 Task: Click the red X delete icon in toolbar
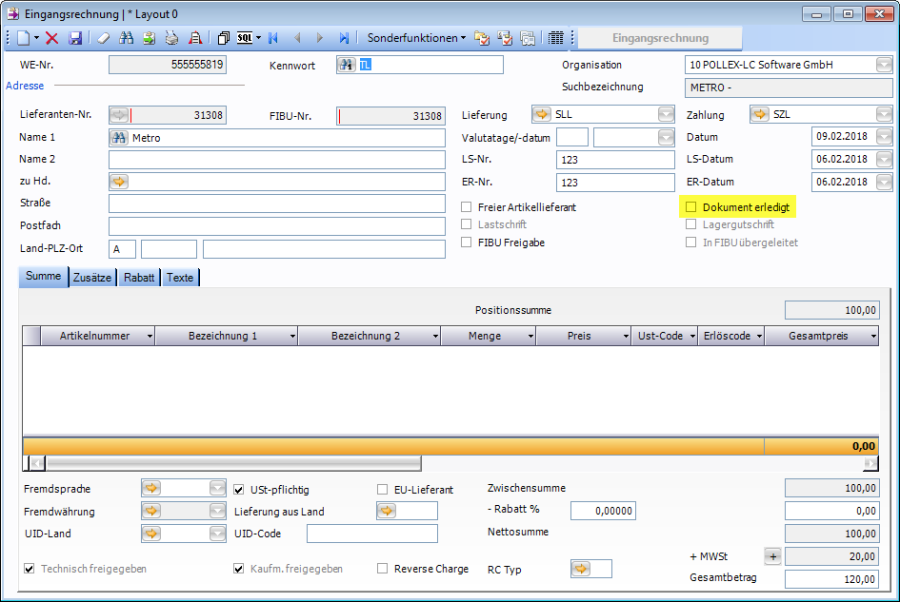52,38
